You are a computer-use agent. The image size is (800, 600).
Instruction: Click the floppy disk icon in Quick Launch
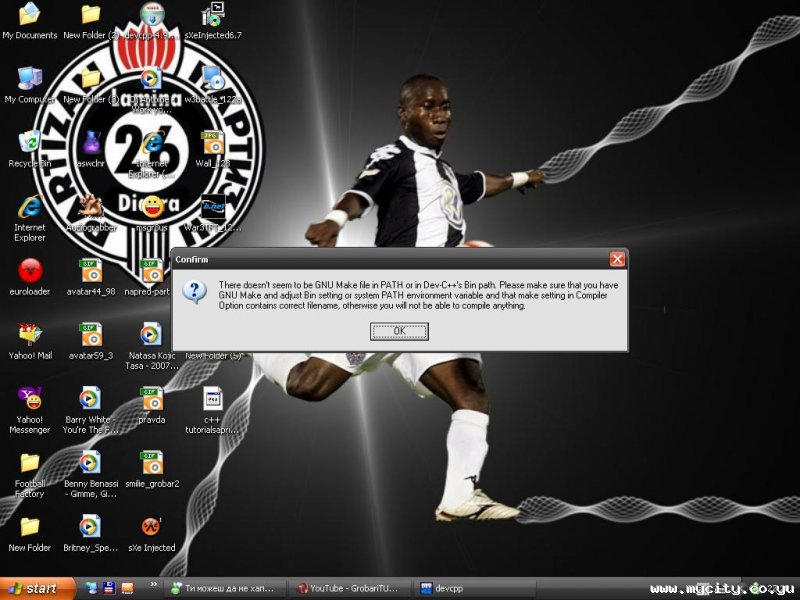tap(109, 588)
